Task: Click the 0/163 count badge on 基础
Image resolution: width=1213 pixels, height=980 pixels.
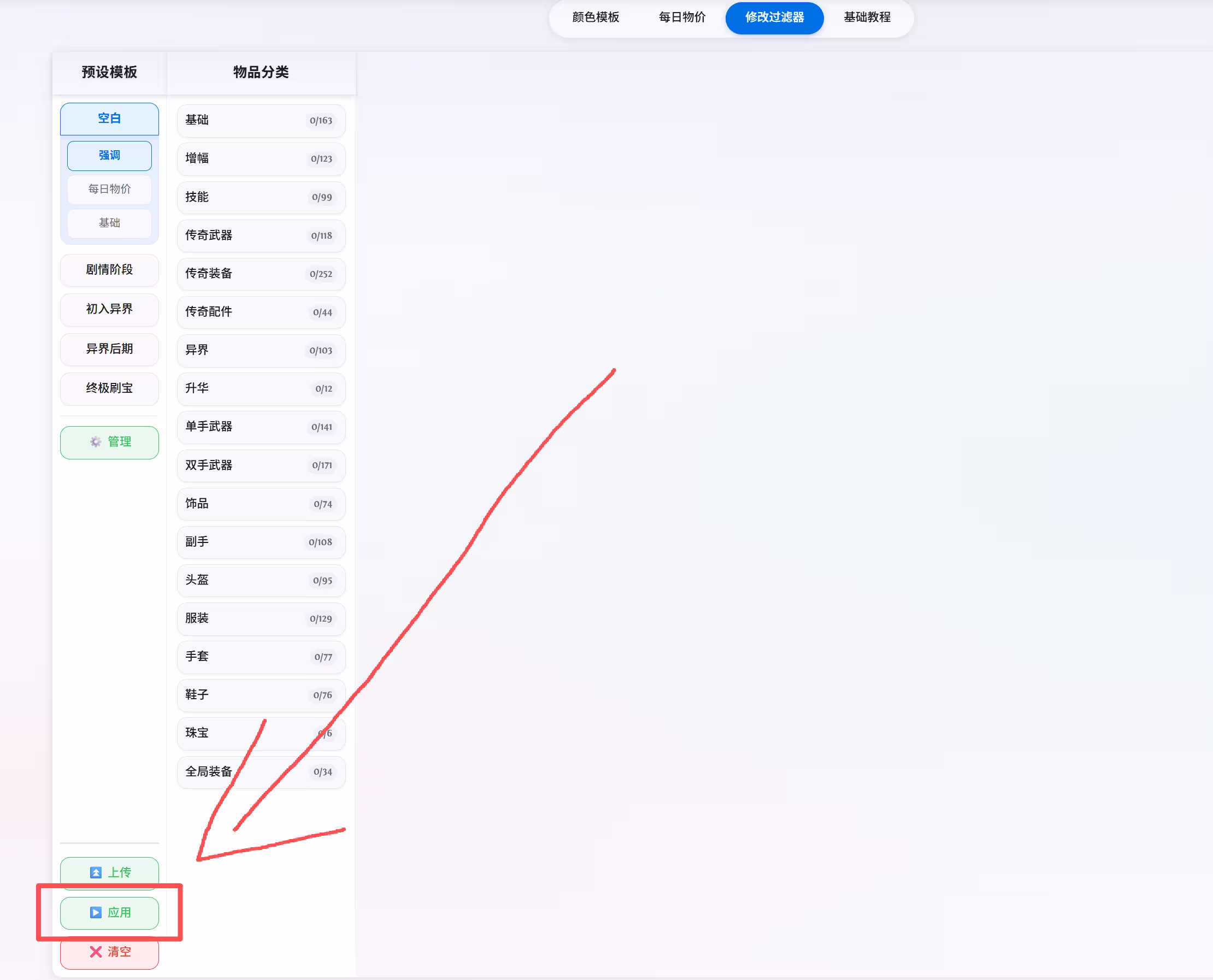Action: (x=321, y=121)
